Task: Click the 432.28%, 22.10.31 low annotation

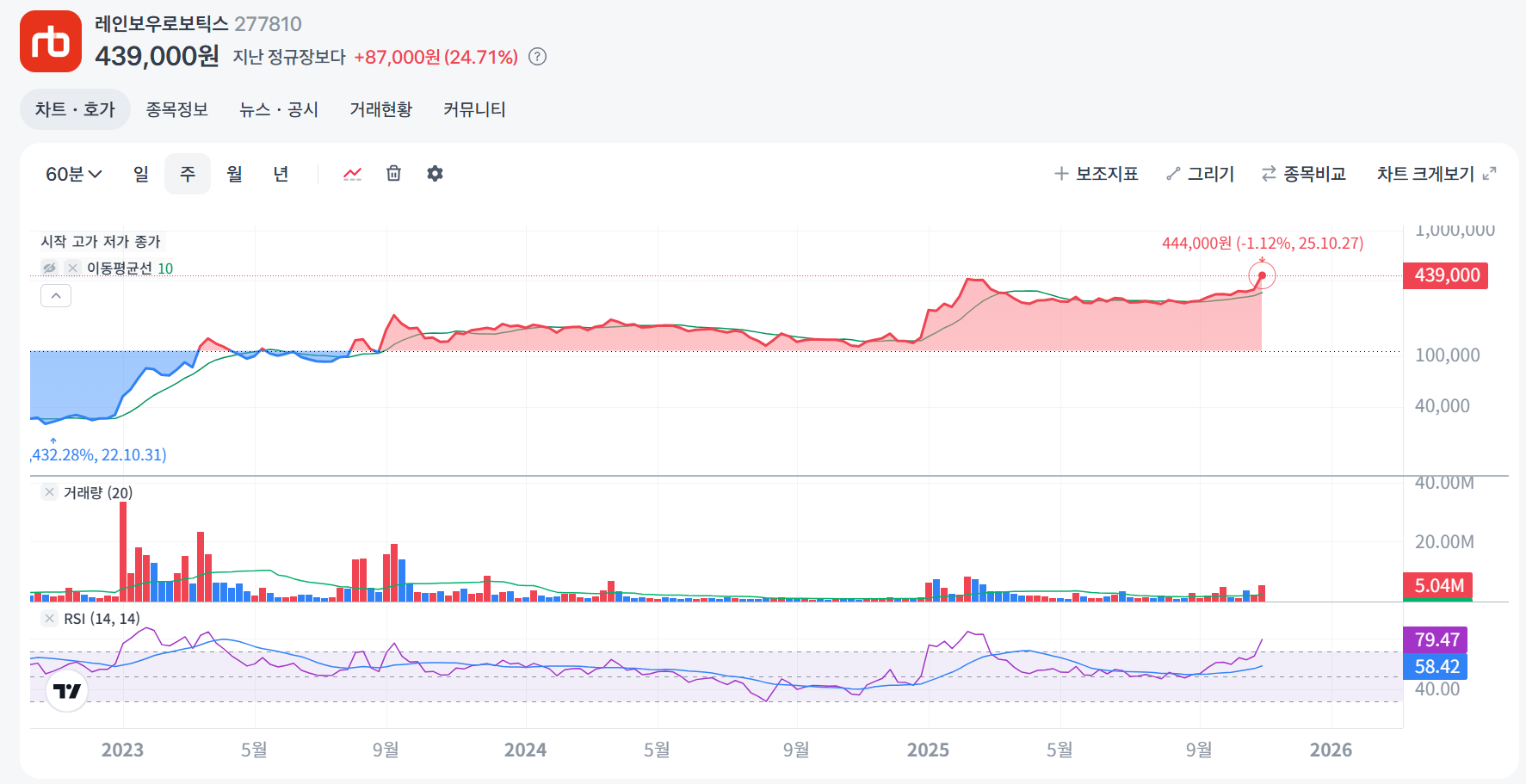Action: (99, 454)
